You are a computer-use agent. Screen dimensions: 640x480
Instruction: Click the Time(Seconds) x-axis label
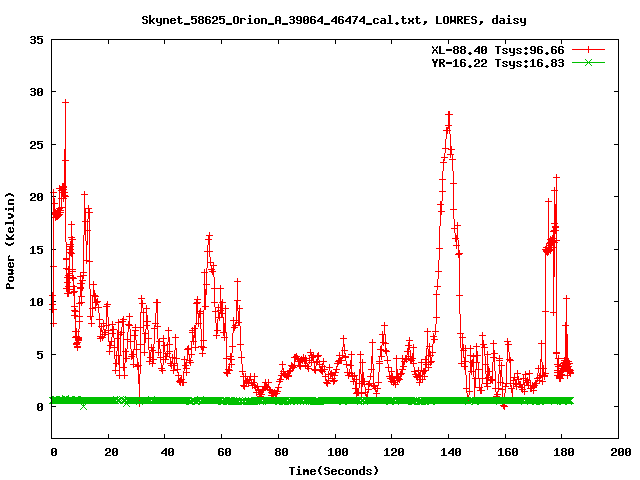coord(334,471)
